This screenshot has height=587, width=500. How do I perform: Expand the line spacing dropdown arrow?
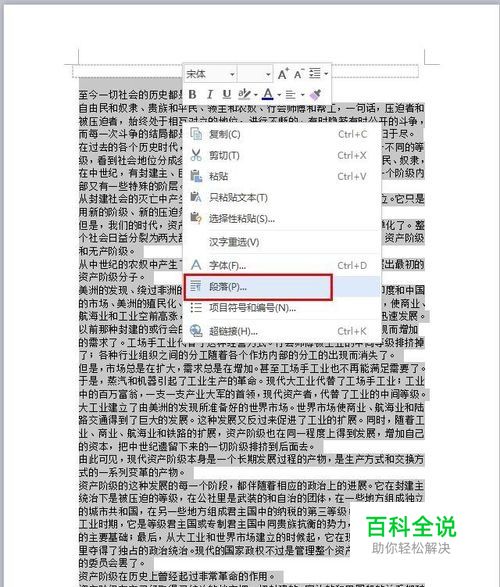(326, 74)
